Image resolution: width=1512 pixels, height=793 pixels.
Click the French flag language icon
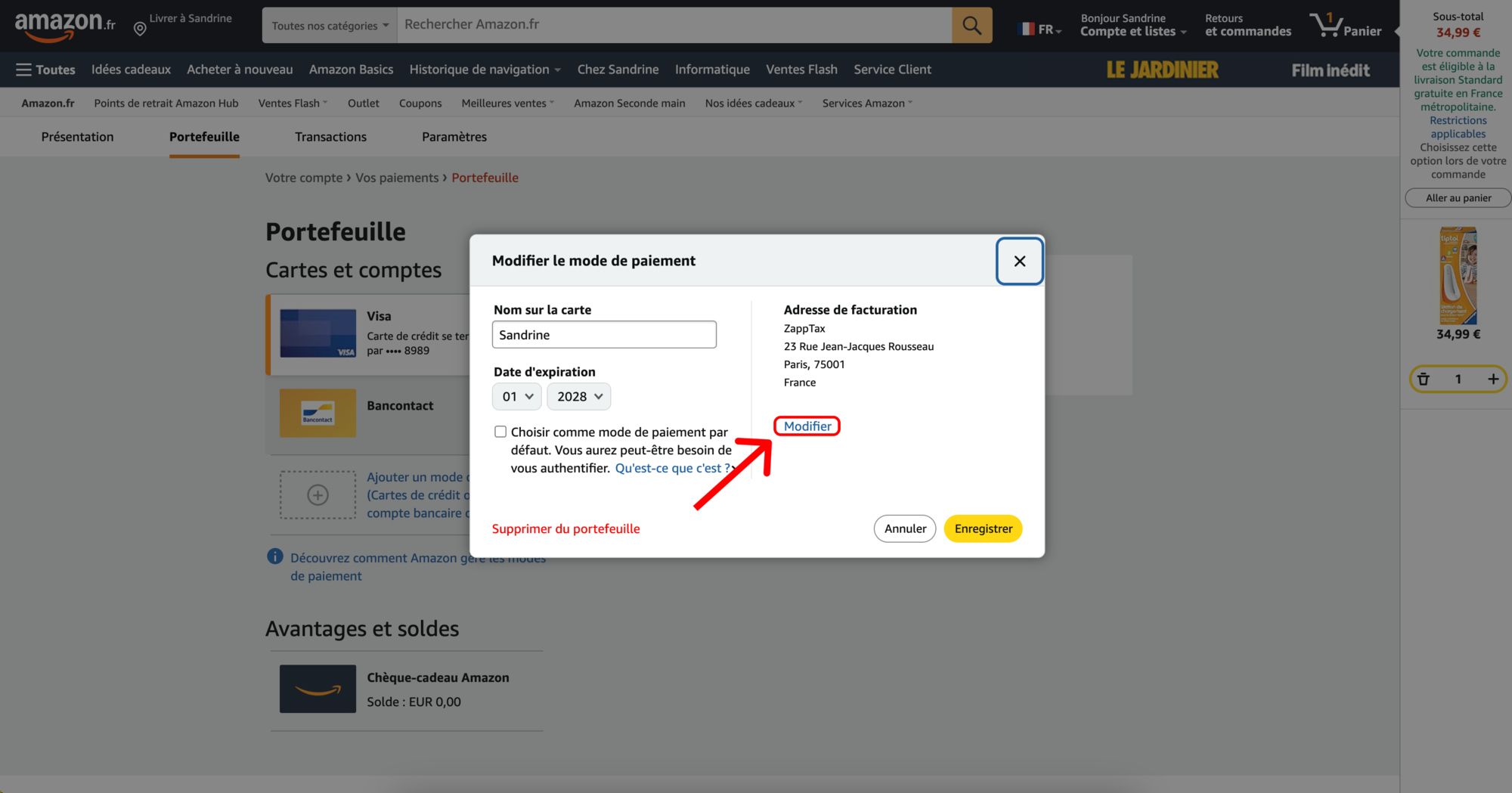1026,29
